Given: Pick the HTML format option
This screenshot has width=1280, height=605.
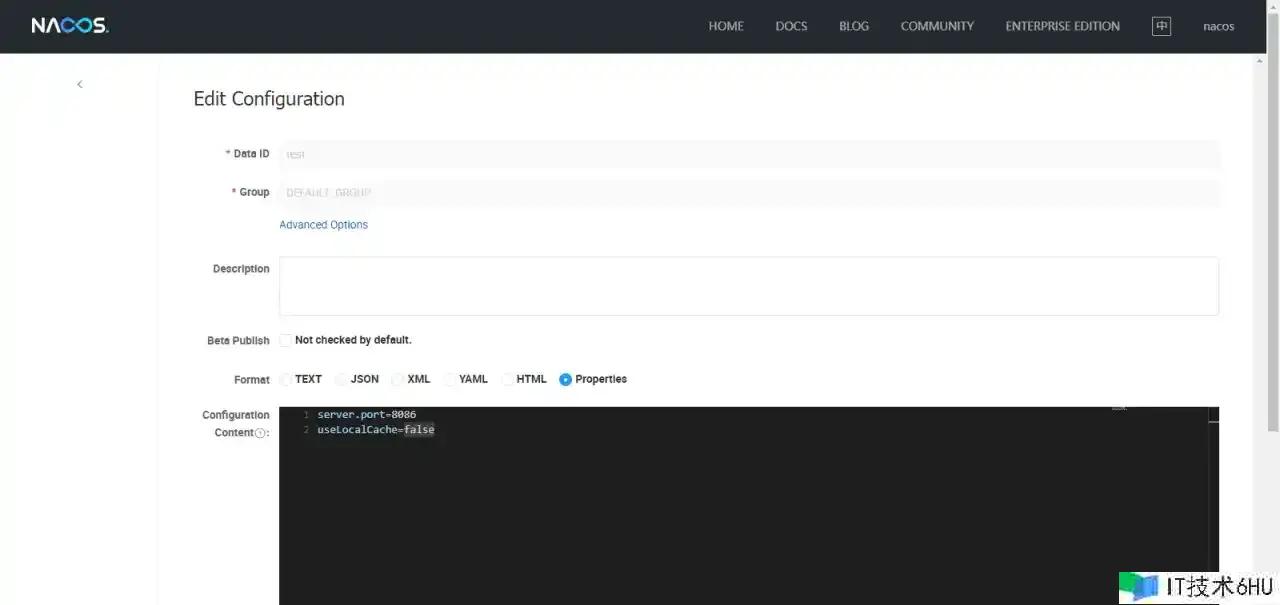Looking at the screenshot, I should point(508,380).
